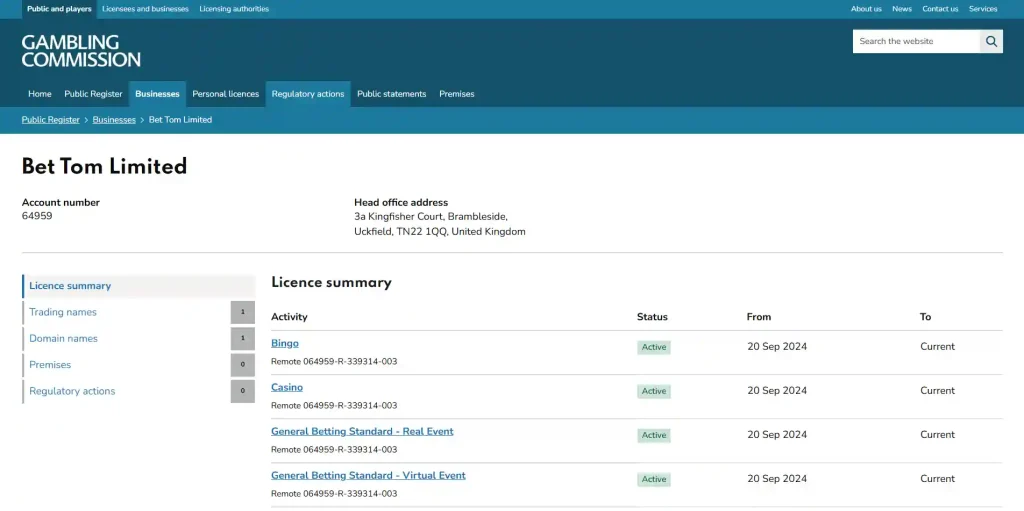Click Public Register breadcrumb link
Image resolution: width=1024 pixels, height=511 pixels.
click(50, 120)
